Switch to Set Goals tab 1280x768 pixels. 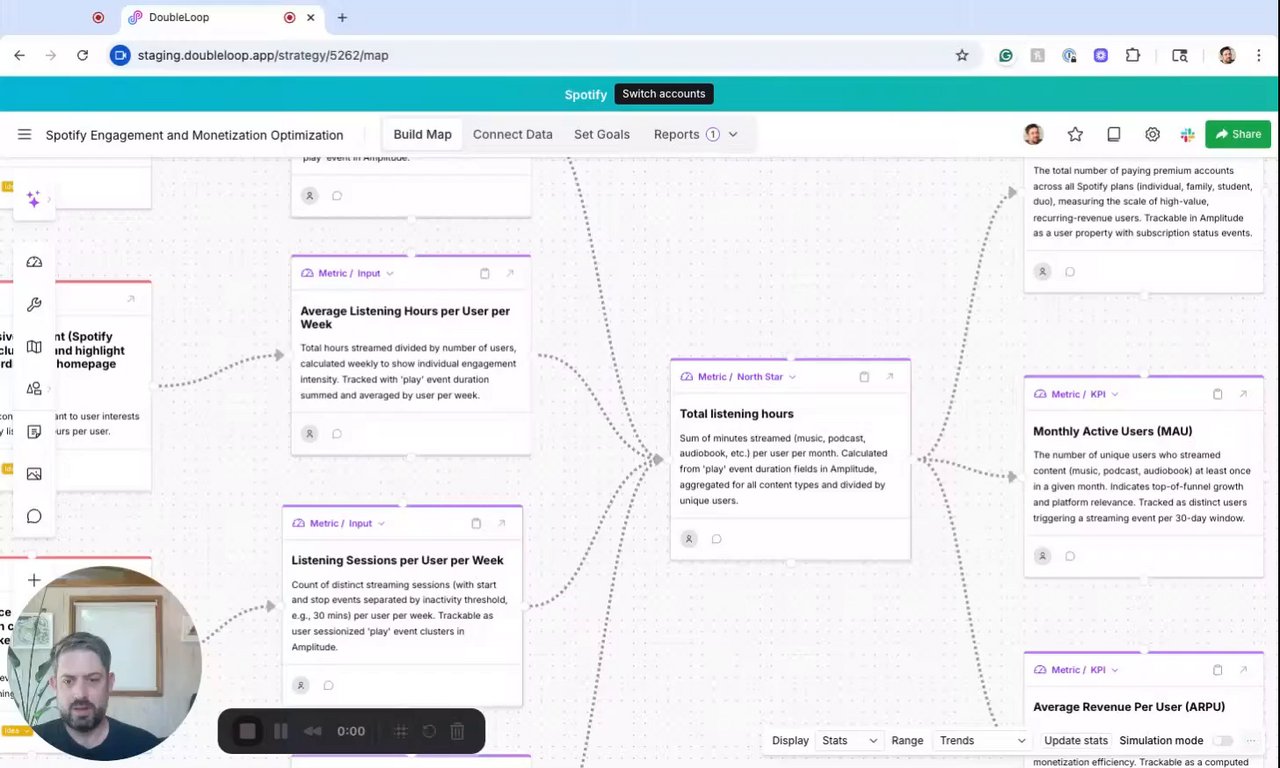coord(602,134)
